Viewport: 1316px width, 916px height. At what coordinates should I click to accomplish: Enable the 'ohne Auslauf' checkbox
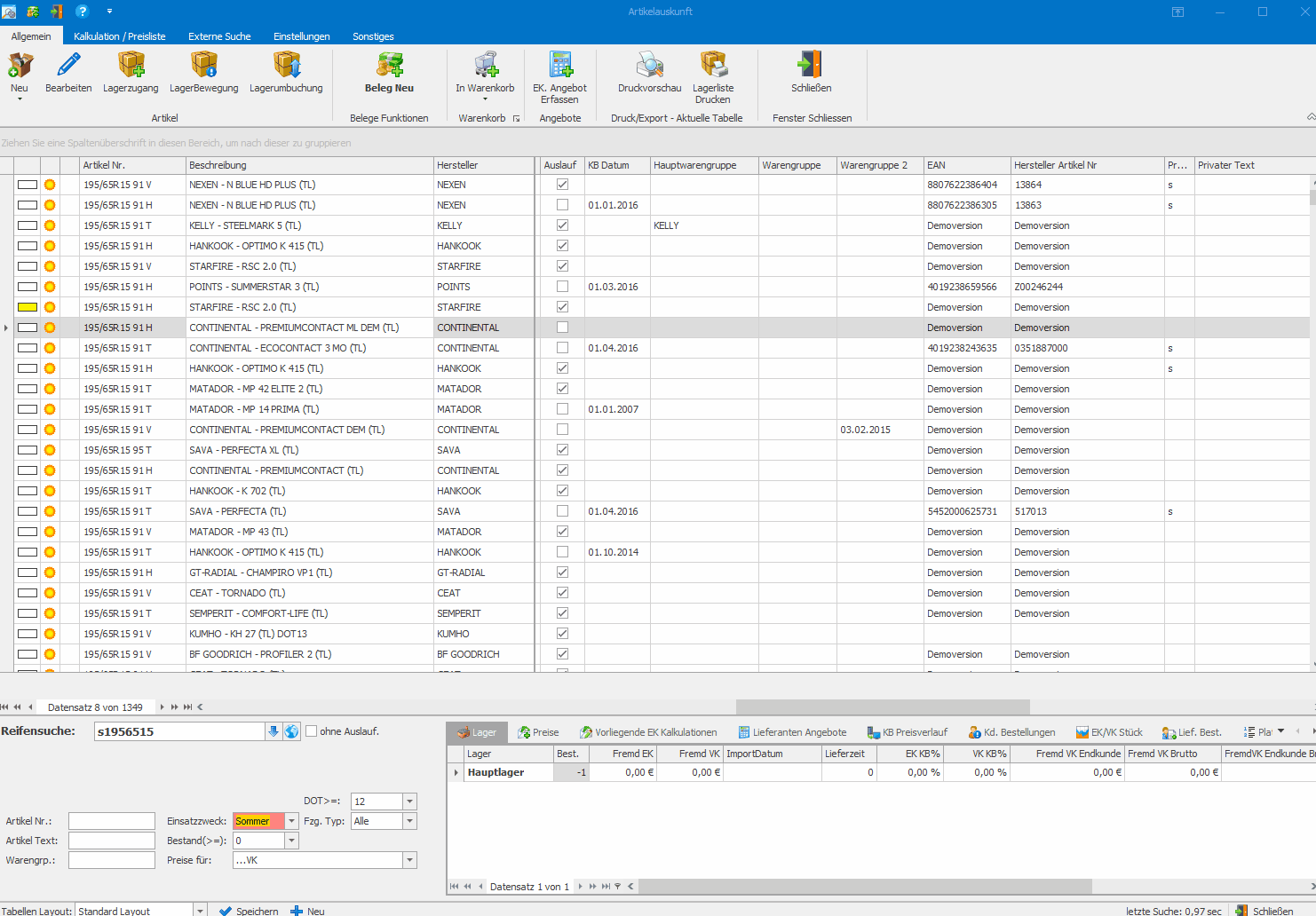pos(312,731)
